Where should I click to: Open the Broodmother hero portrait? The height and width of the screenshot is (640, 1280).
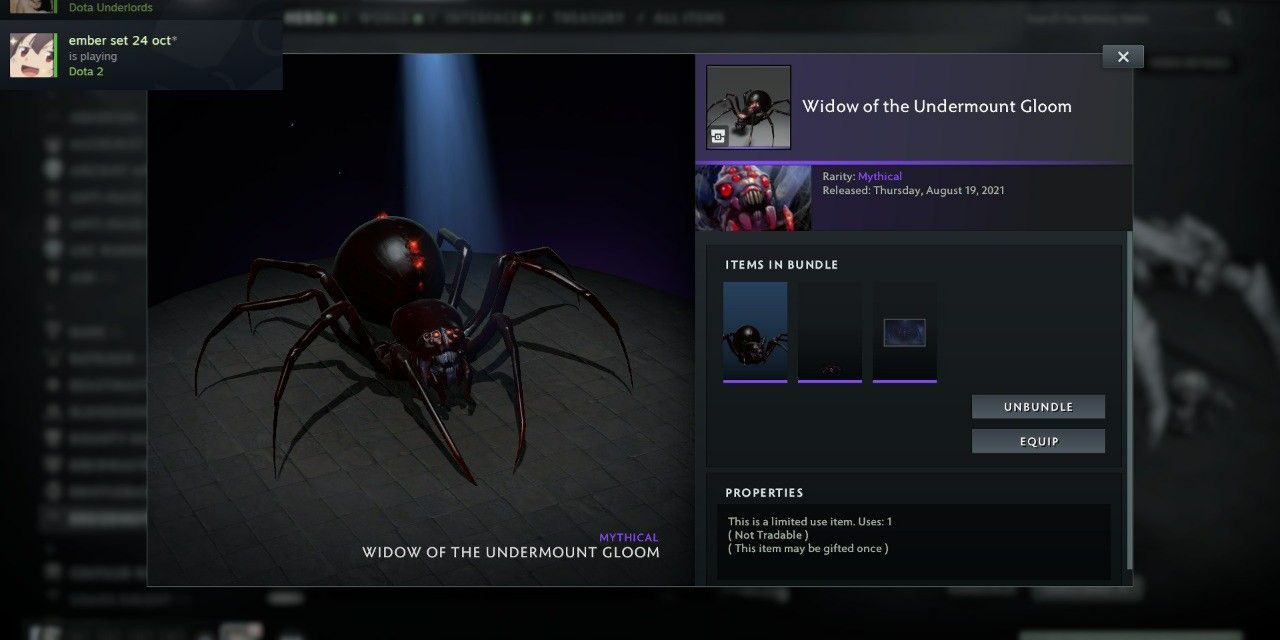(753, 198)
